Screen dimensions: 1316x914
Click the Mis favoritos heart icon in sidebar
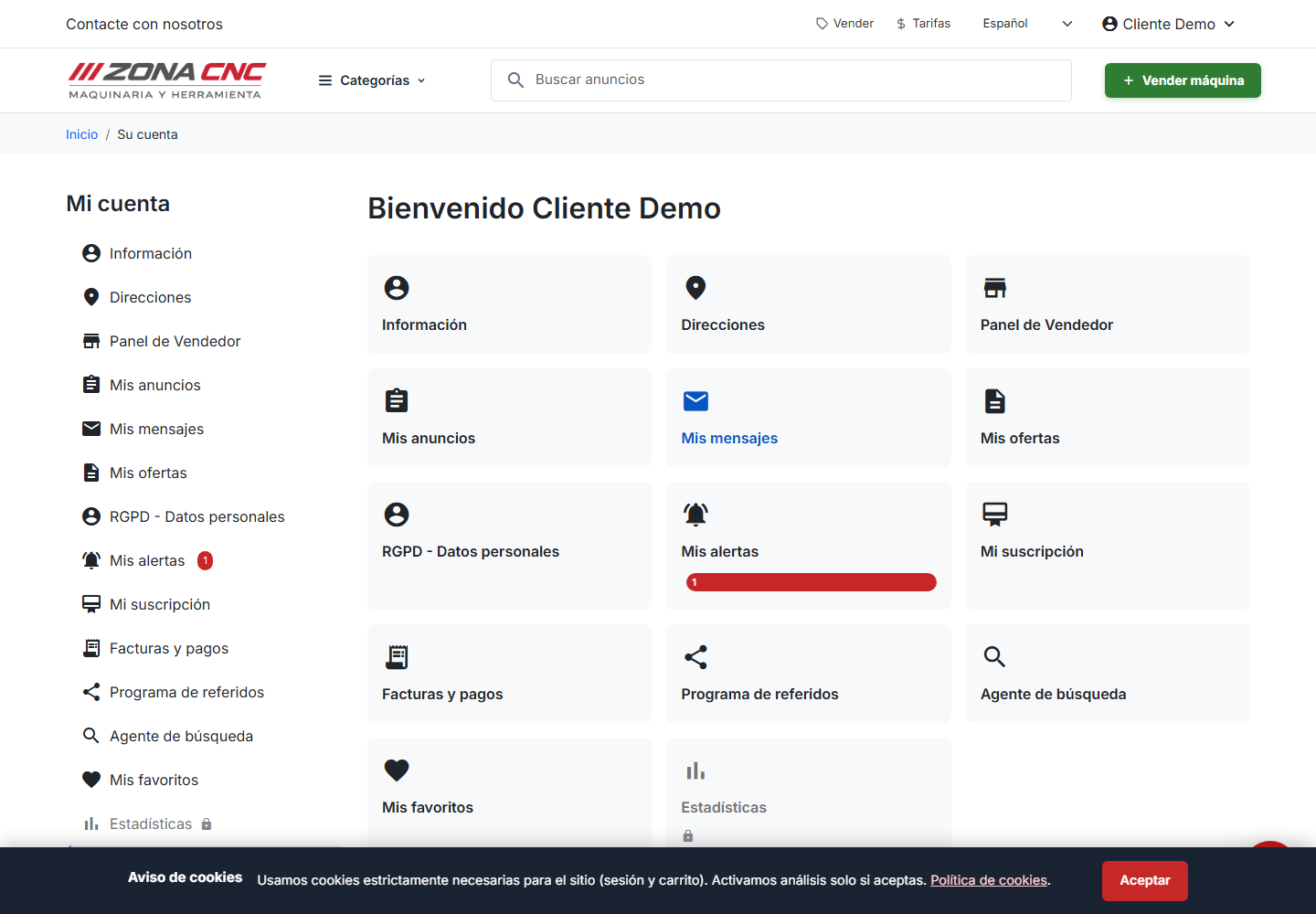[x=91, y=780]
